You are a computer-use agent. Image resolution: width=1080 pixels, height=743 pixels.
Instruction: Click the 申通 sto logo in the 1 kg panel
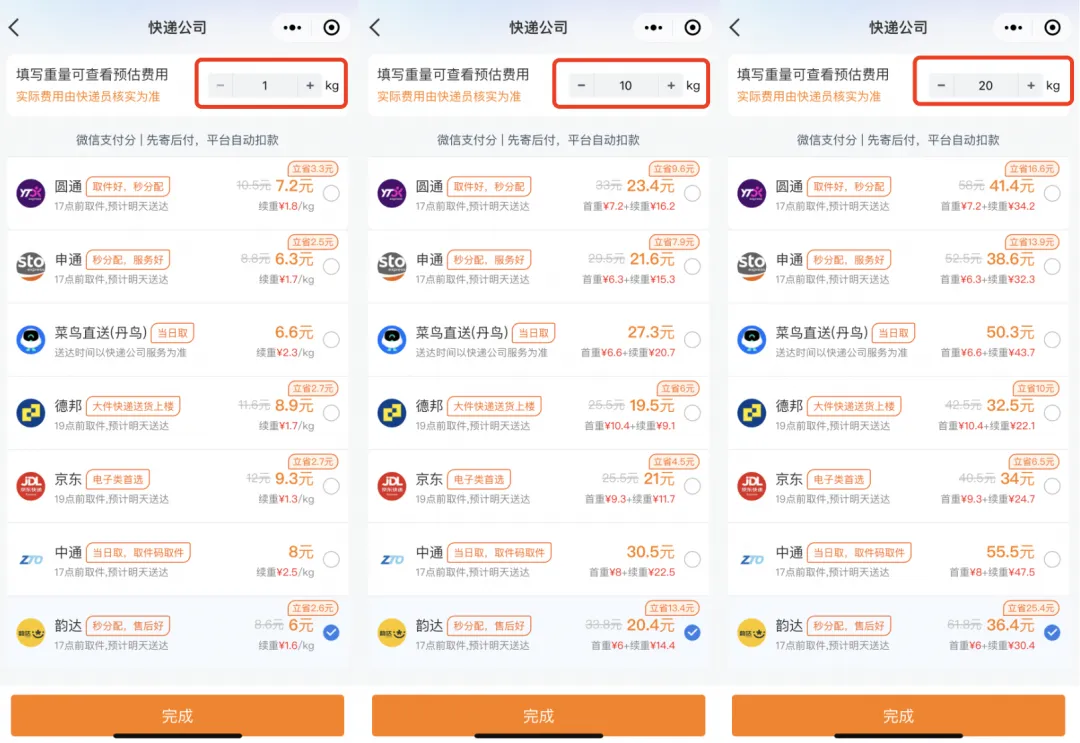coord(30,266)
